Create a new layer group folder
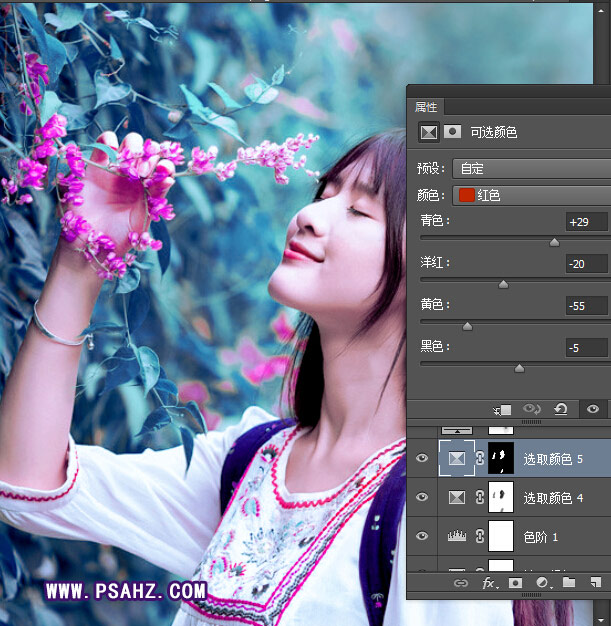This screenshot has width=611, height=626. pos(569,582)
